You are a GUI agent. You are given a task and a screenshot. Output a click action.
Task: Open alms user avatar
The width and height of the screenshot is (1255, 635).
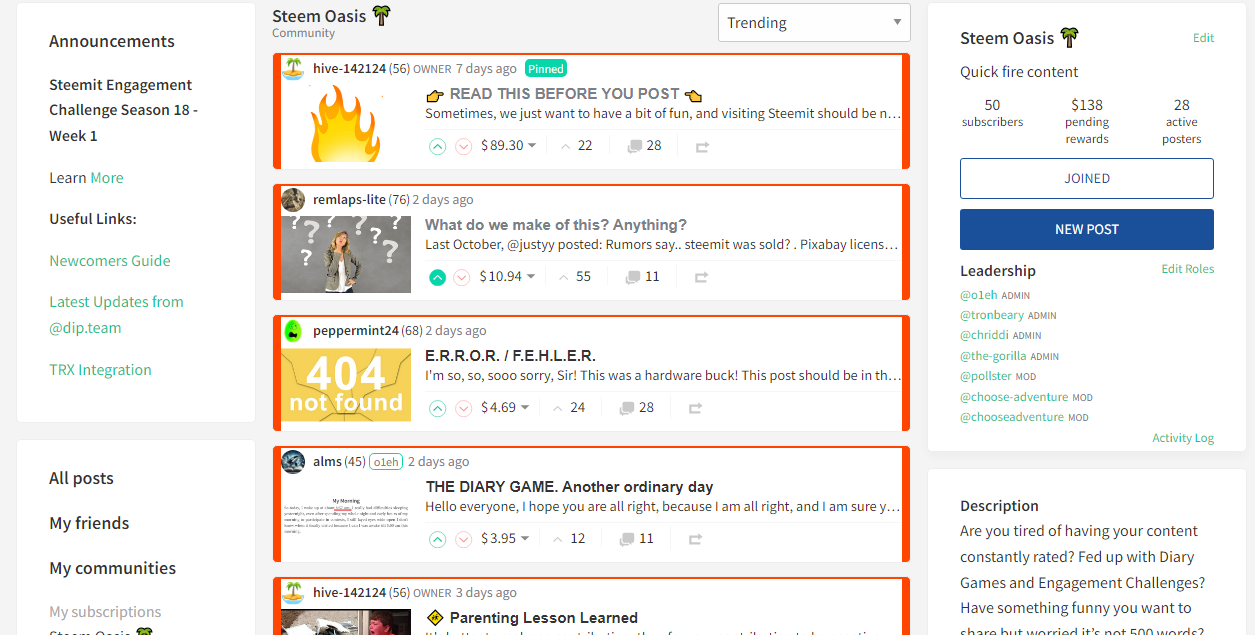click(293, 461)
